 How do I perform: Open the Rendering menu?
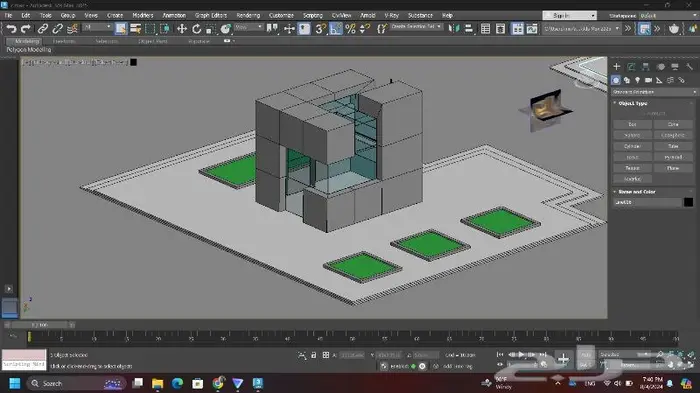[248, 15]
